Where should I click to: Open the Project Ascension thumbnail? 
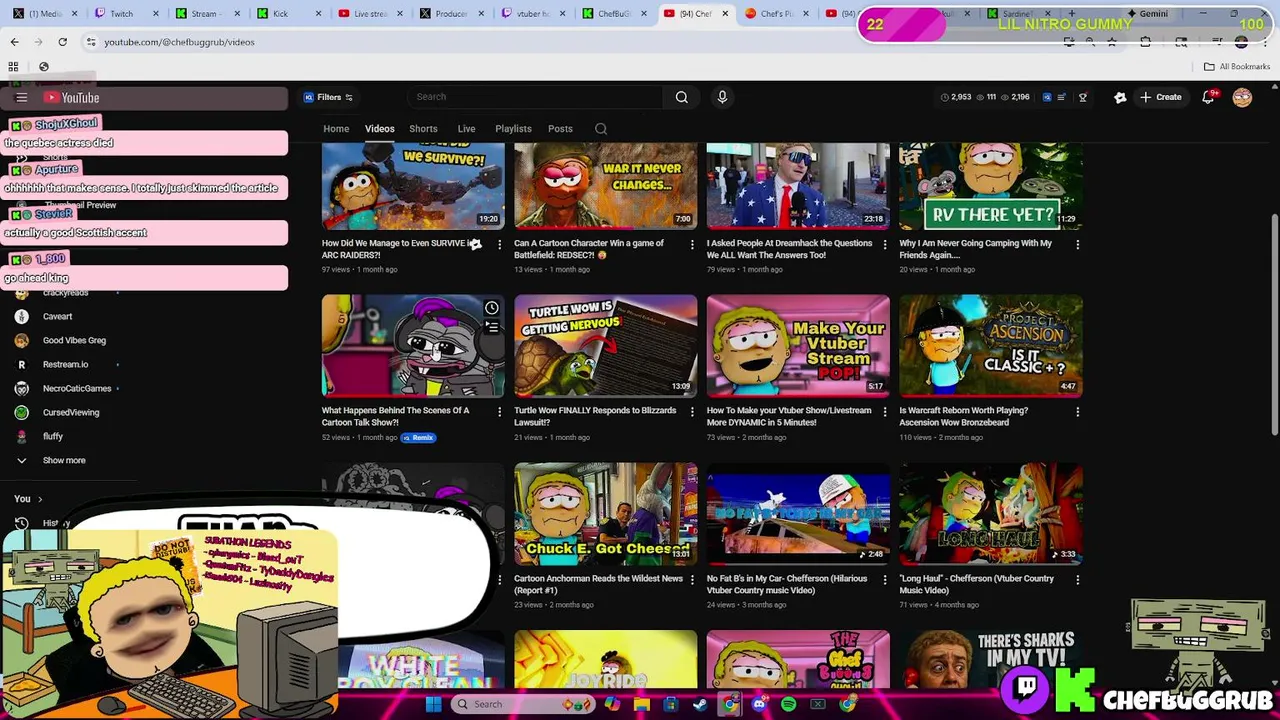990,346
